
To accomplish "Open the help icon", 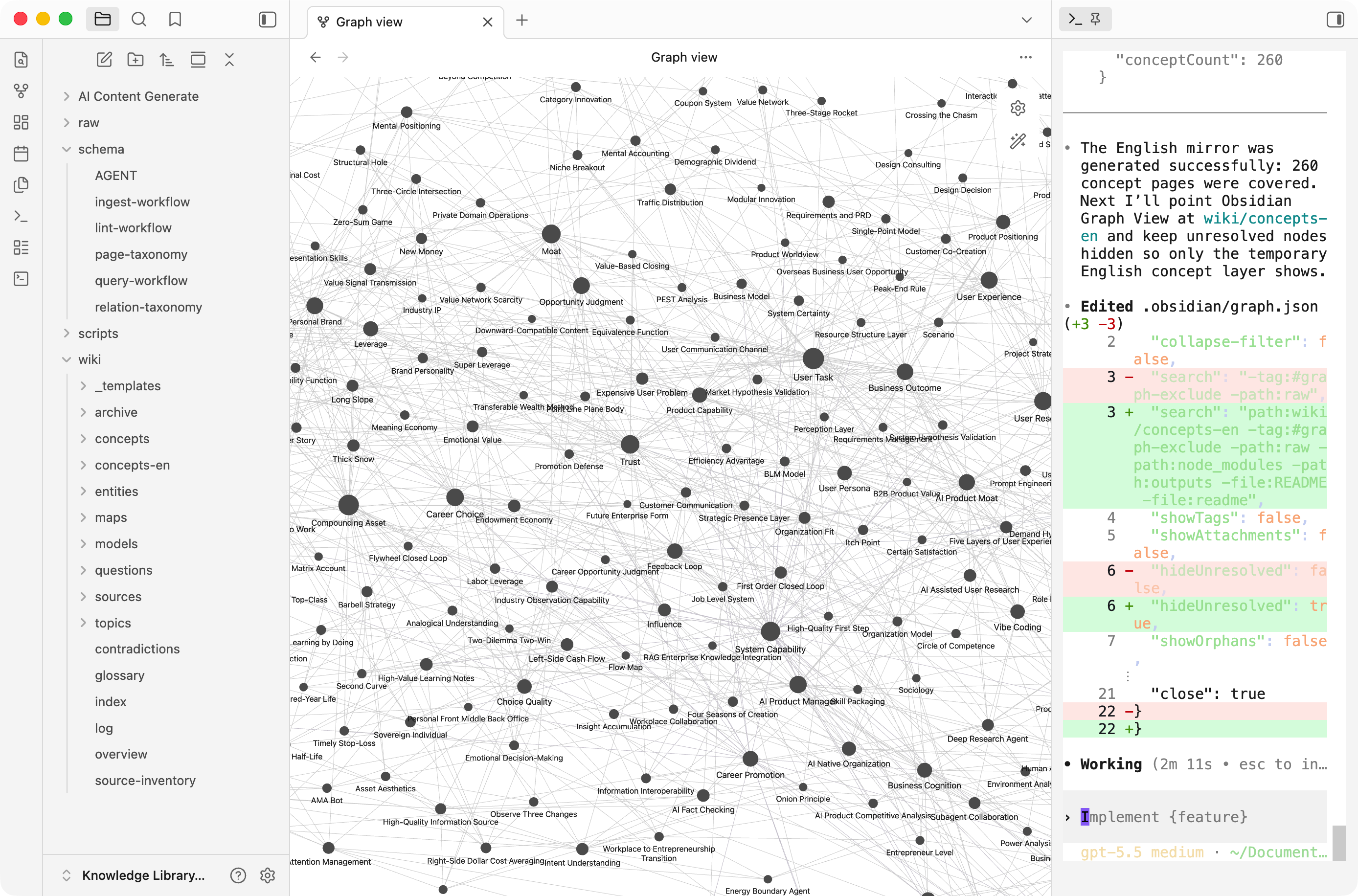I will [x=238, y=875].
